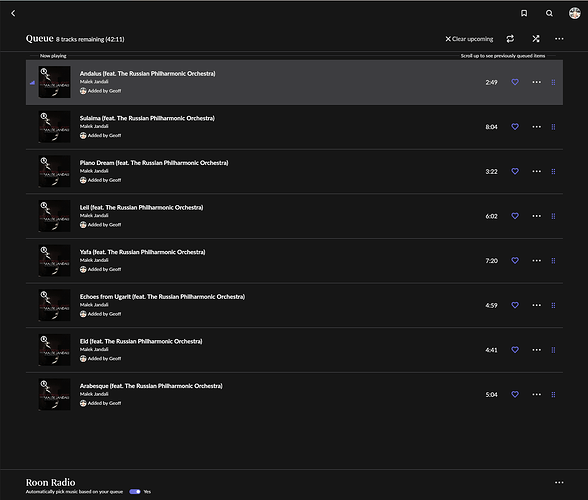
Task: Click the drag handle on Leil track
Action: (553, 216)
